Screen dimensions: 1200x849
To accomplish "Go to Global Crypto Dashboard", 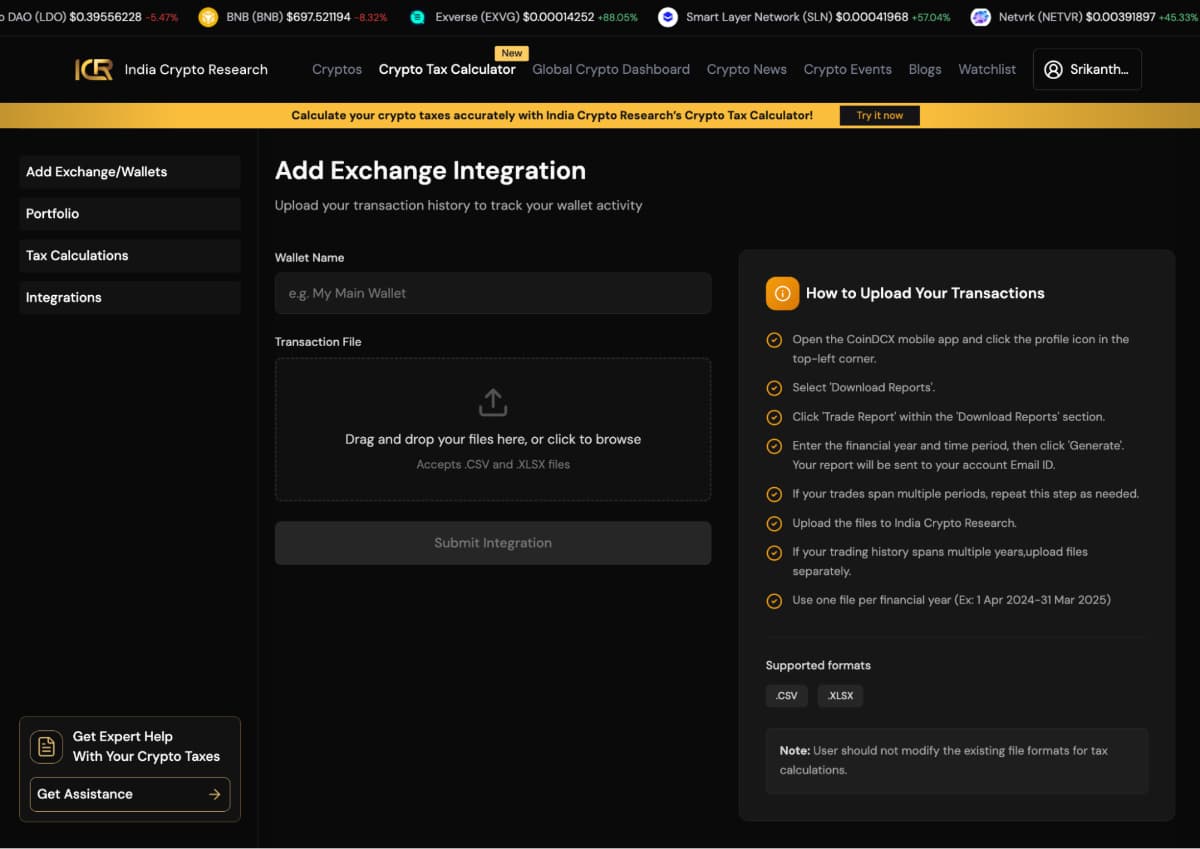I will (611, 69).
